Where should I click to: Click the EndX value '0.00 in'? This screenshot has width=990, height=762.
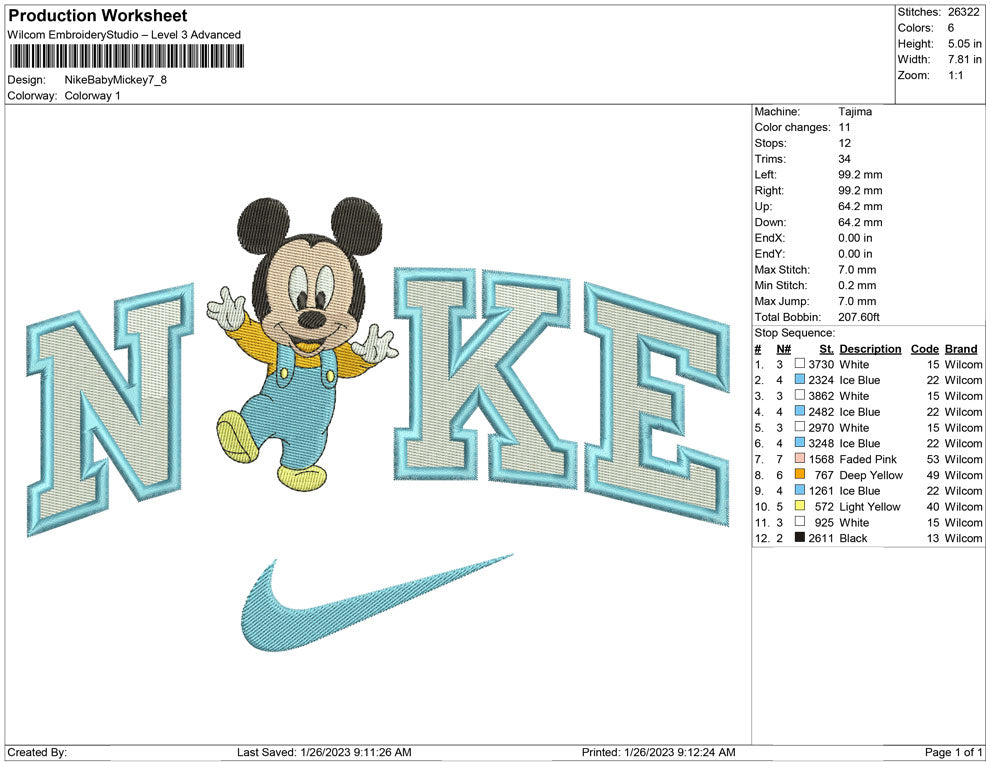click(855, 237)
